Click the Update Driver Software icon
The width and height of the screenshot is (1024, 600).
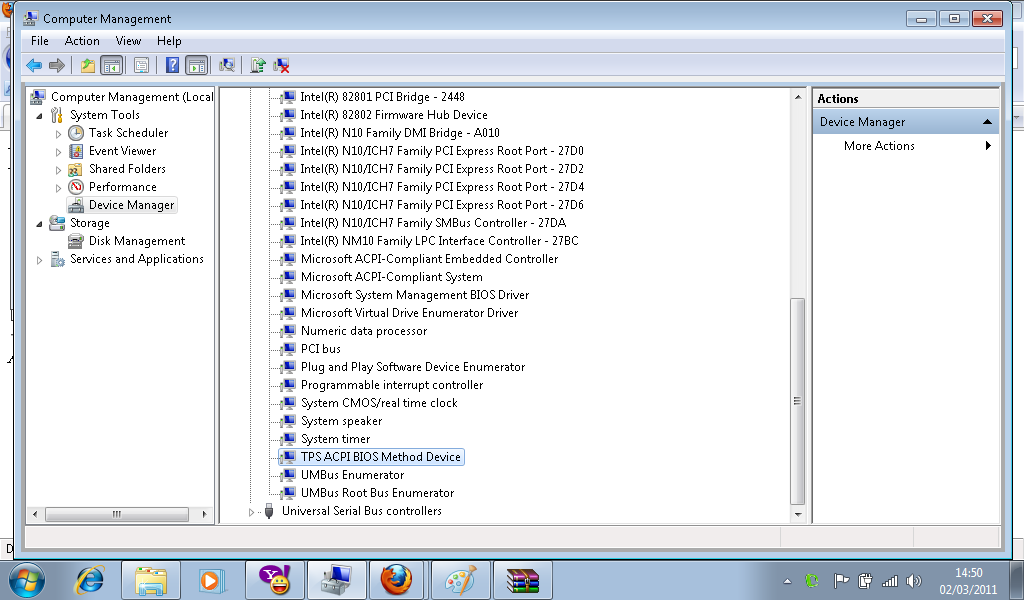tap(258, 65)
